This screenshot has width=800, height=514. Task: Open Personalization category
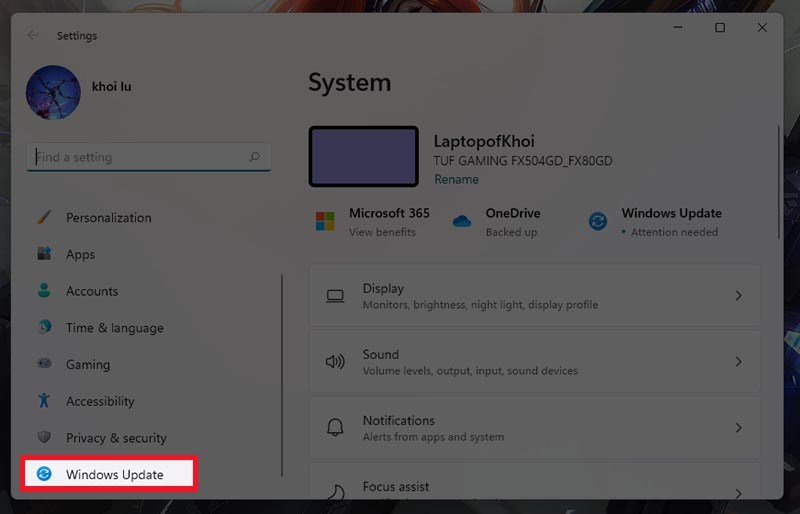pos(110,217)
